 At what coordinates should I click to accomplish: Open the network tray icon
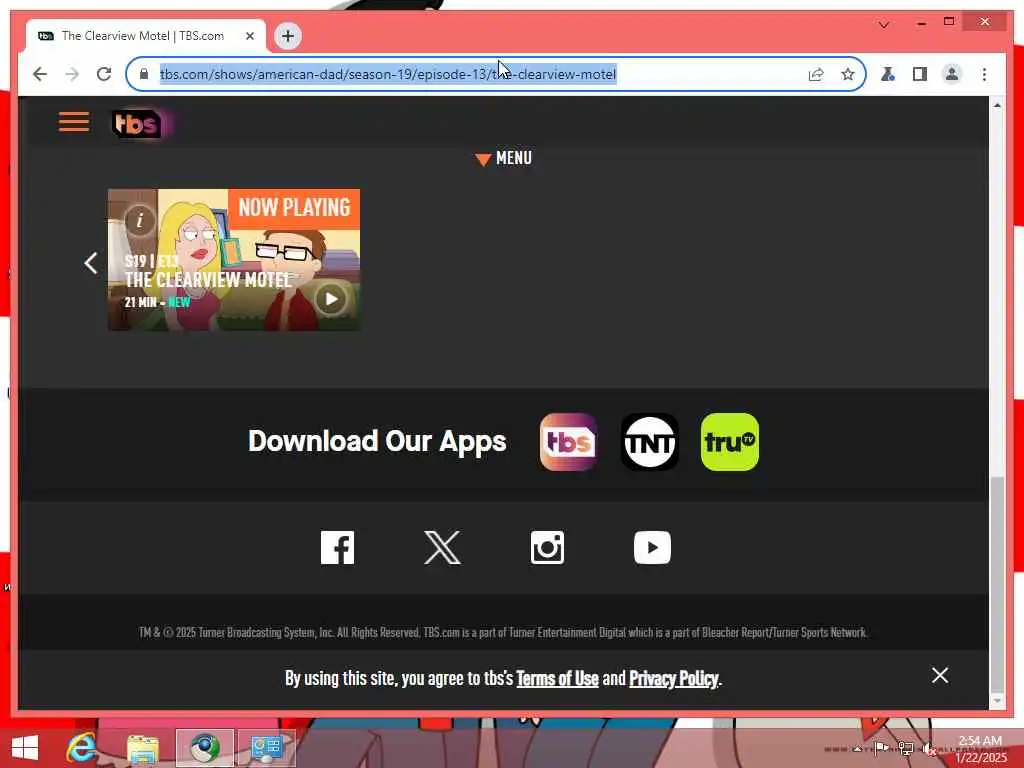click(906, 749)
